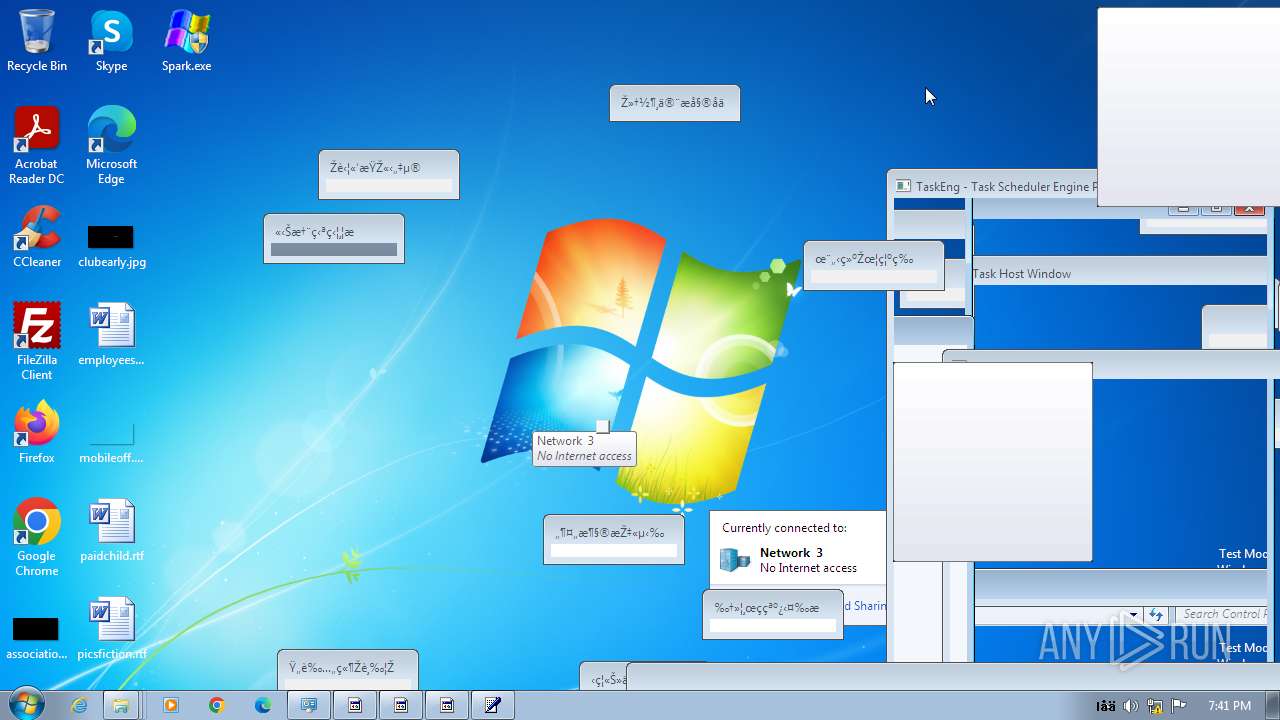Open the 7:41 PM clock

(1229, 706)
